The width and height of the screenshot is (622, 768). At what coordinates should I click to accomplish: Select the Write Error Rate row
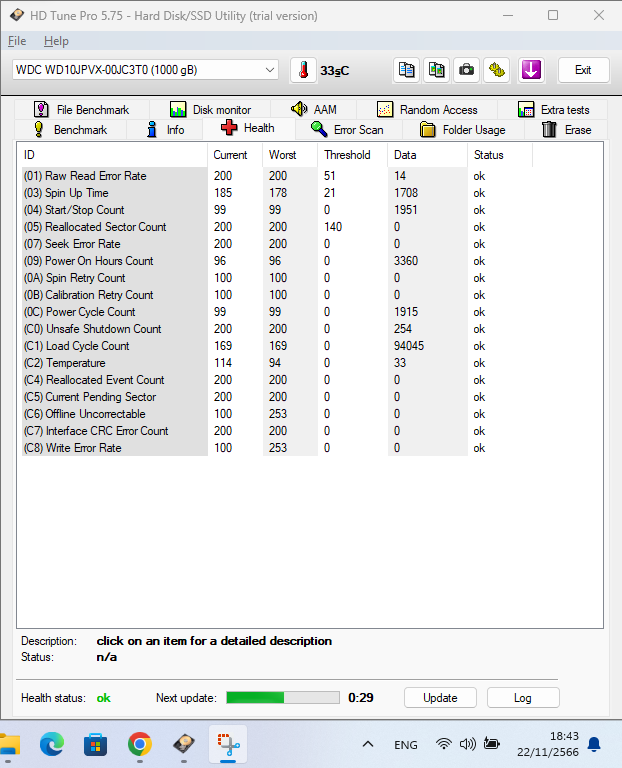(x=277, y=448)
